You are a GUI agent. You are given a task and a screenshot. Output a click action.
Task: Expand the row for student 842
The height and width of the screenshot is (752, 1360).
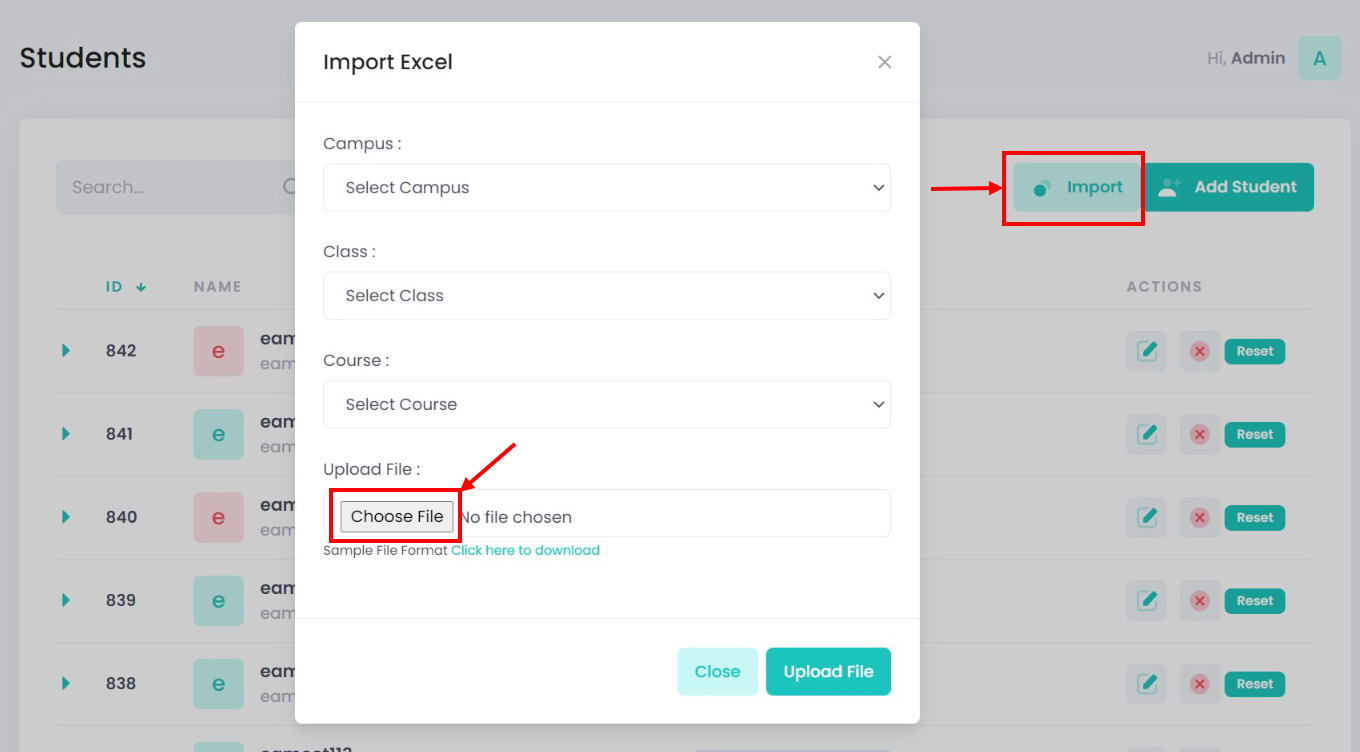pyautogui.click(x=66, y=350)
